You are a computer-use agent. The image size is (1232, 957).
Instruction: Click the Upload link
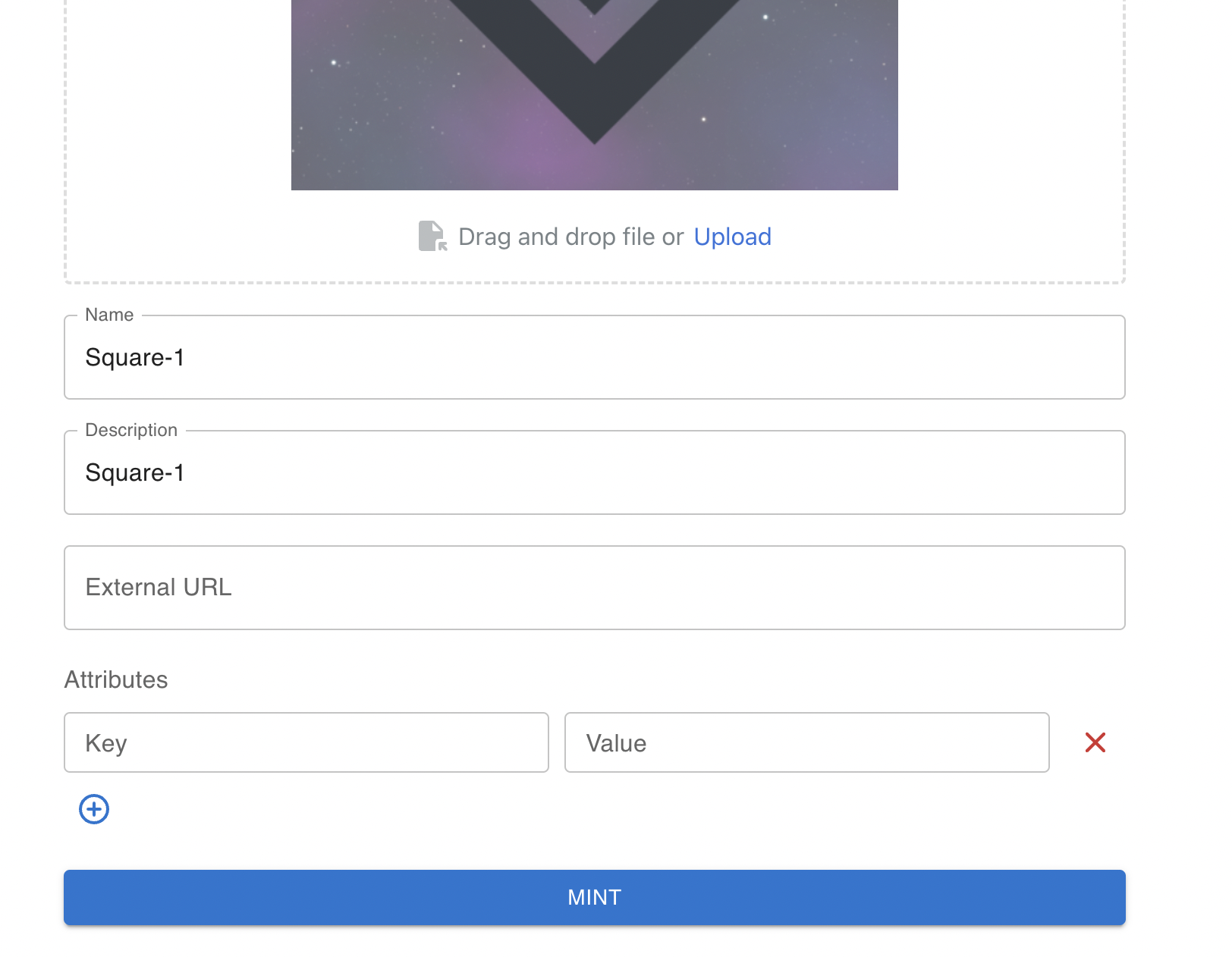732,237
